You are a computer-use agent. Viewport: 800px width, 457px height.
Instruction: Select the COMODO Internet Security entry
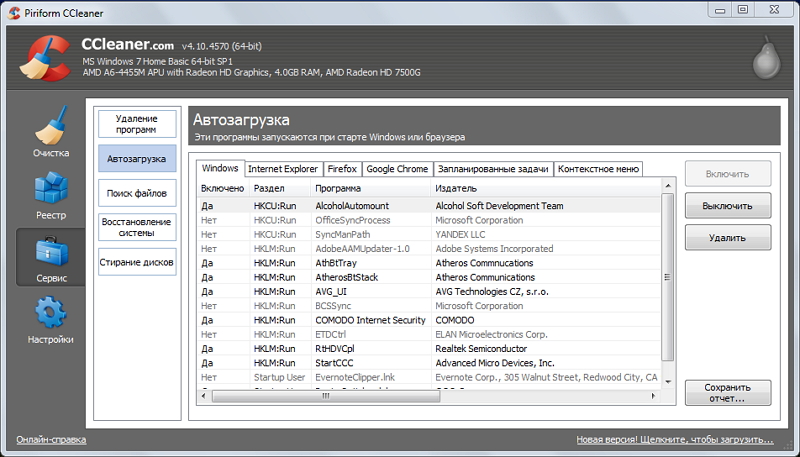tap(370, 320)
